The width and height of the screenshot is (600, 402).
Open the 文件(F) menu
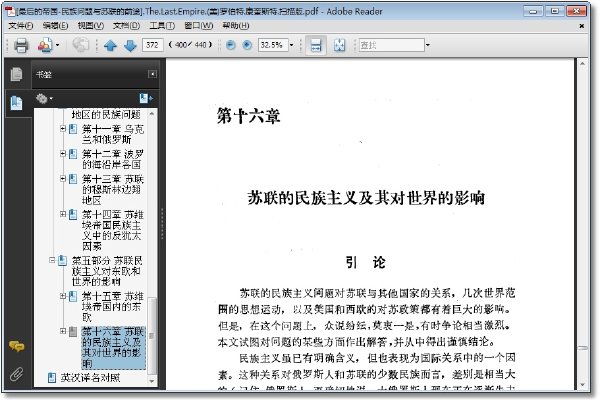click(x=20, y=26)
